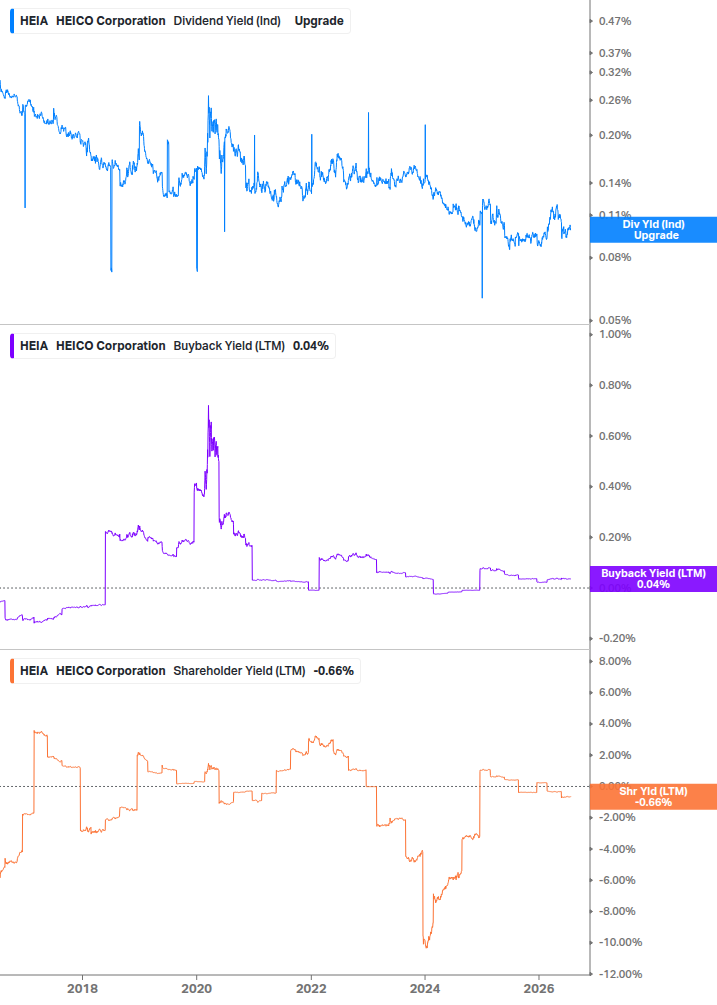Image resolution: width=717 pixels, height=1005 pixels.
Task: Click the 0.08% tick on dividend yield axis
Action: tap(615, 258)
